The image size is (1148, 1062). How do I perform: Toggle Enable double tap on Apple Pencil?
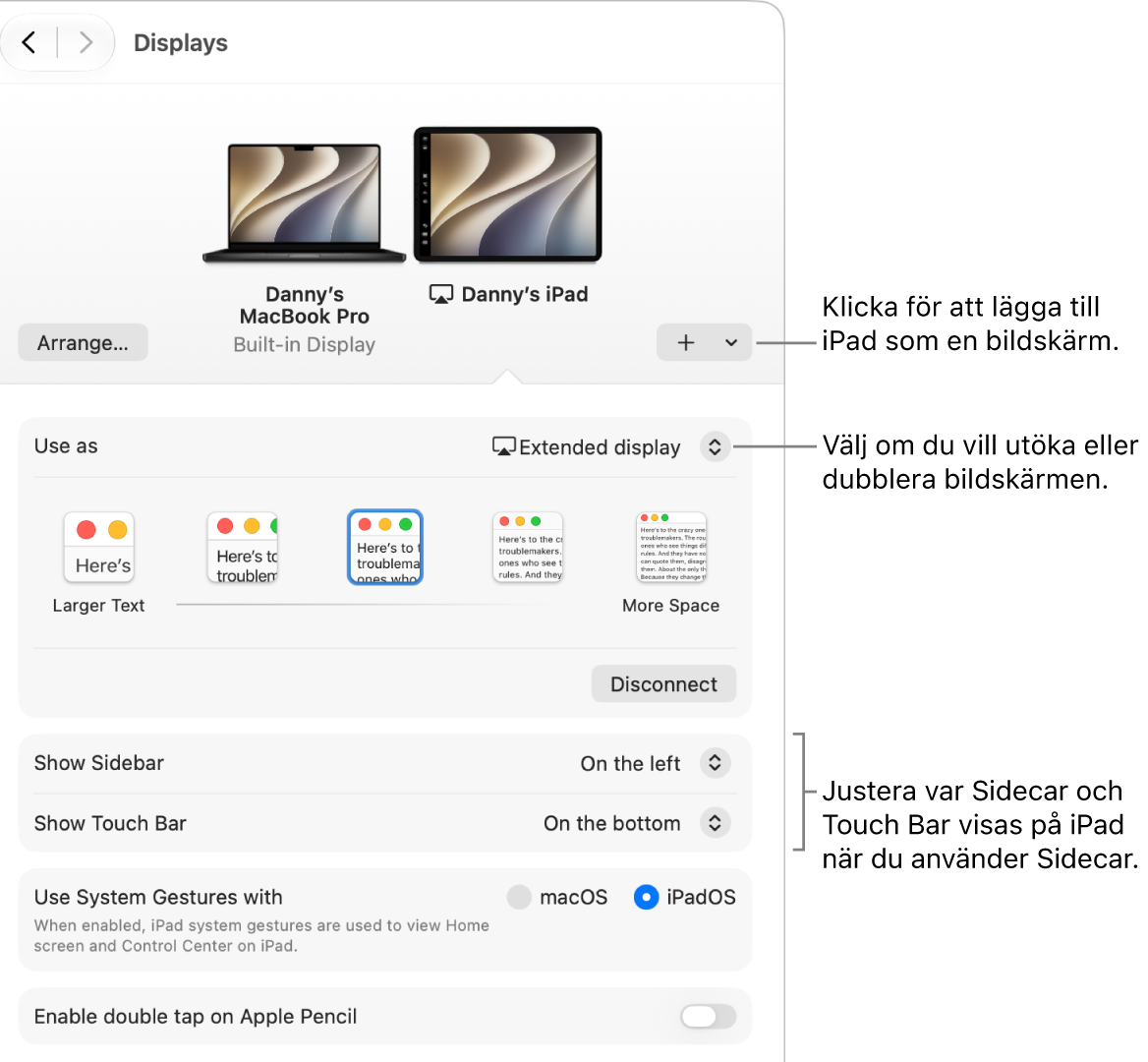pyautogui.click(x=708, y=1016)
